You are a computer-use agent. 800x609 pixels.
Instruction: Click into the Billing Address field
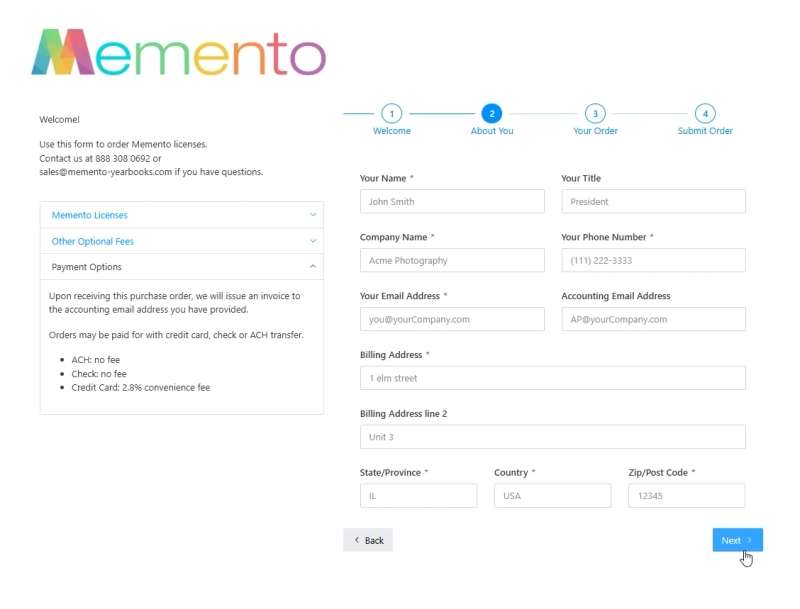pyautogui.click(x=553, y=378)
